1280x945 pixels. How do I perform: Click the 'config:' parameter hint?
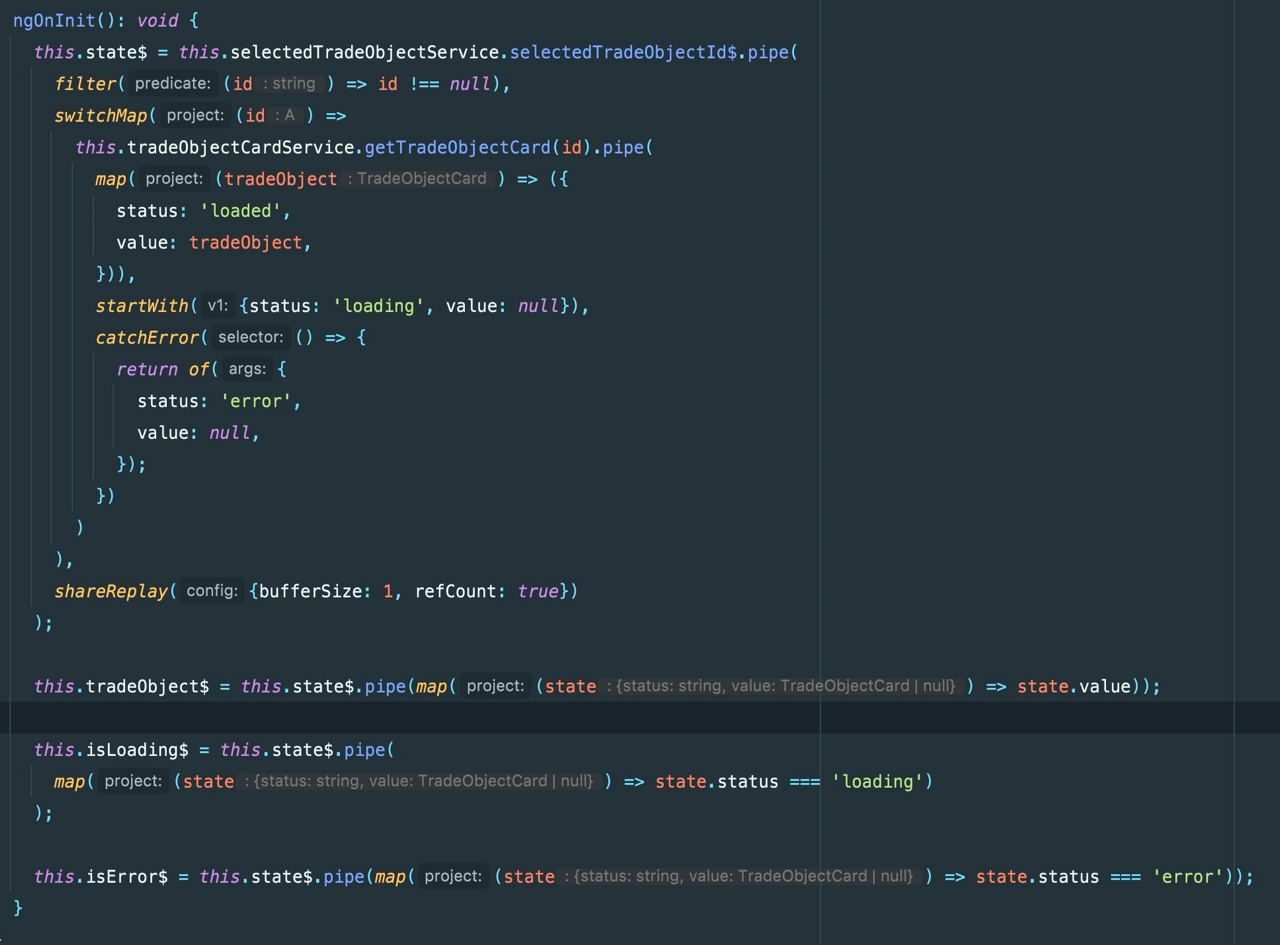pos(212,591)
